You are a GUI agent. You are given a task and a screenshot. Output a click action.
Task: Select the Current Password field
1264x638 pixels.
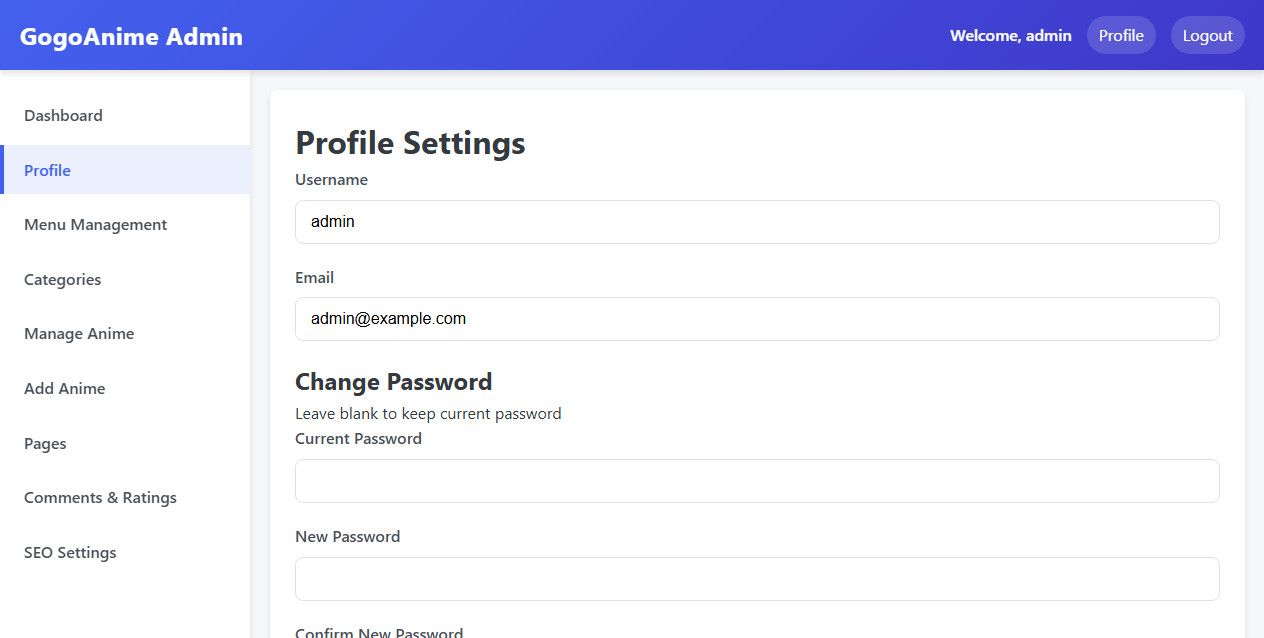[x=756, y=481]
